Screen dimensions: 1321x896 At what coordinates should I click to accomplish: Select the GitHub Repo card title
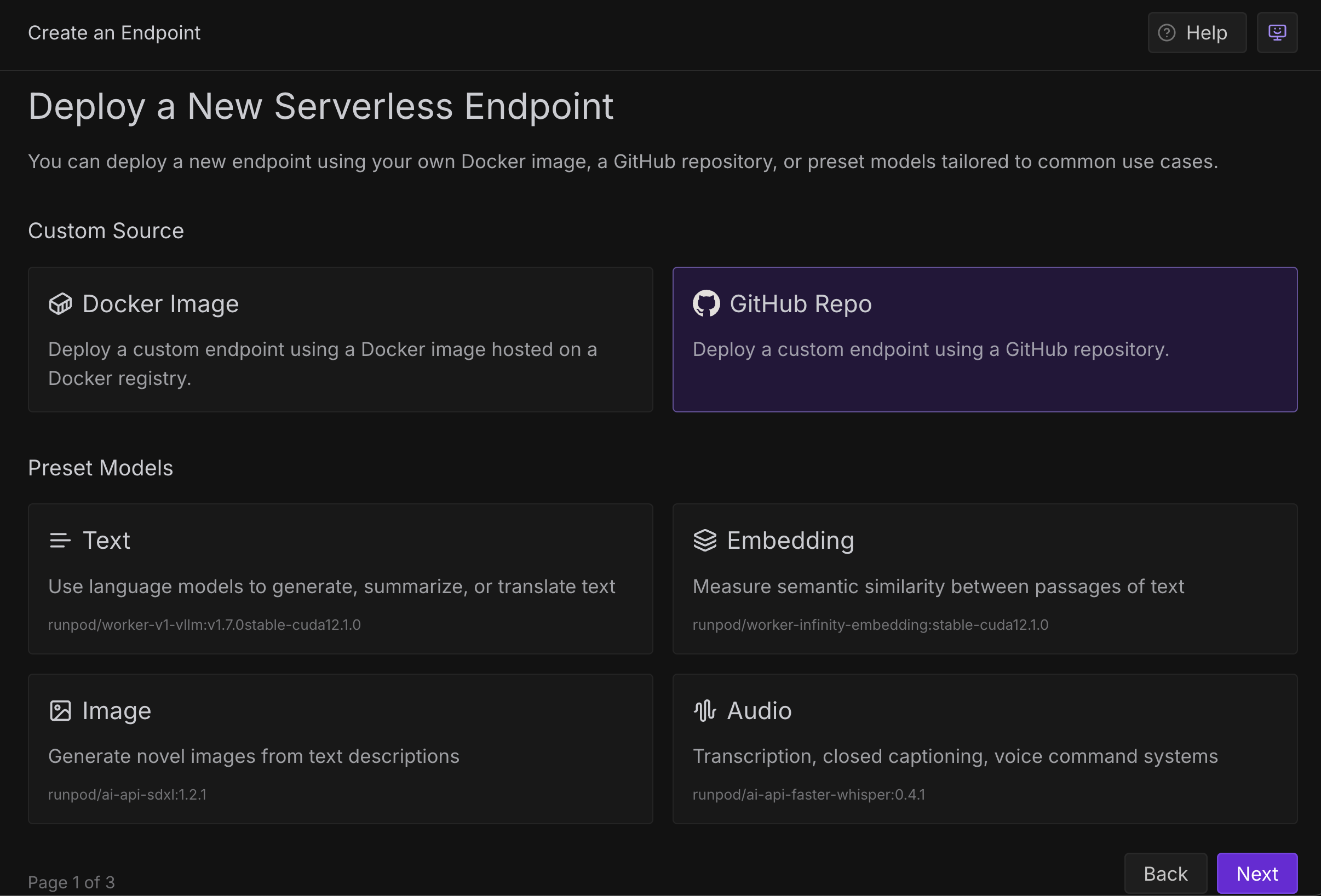pyautogui.click(x=800, y=304)
